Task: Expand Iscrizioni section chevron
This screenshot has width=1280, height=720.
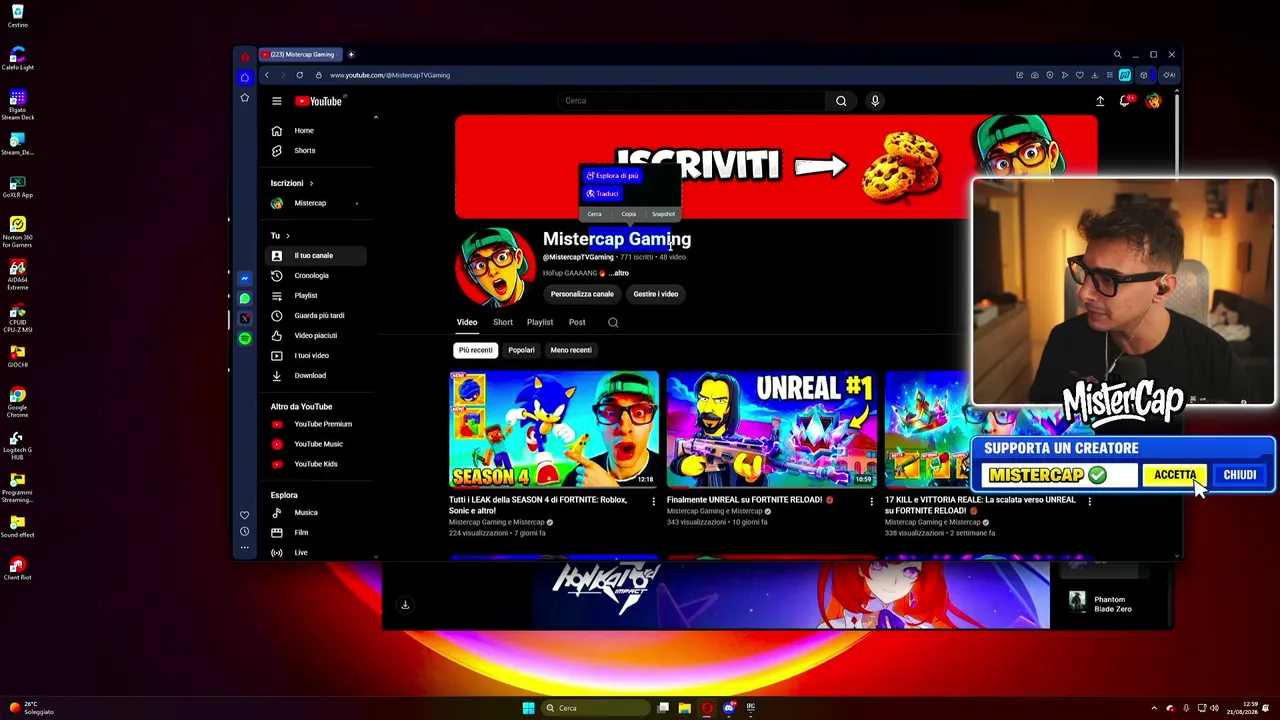Action: [x=311, y=183]
